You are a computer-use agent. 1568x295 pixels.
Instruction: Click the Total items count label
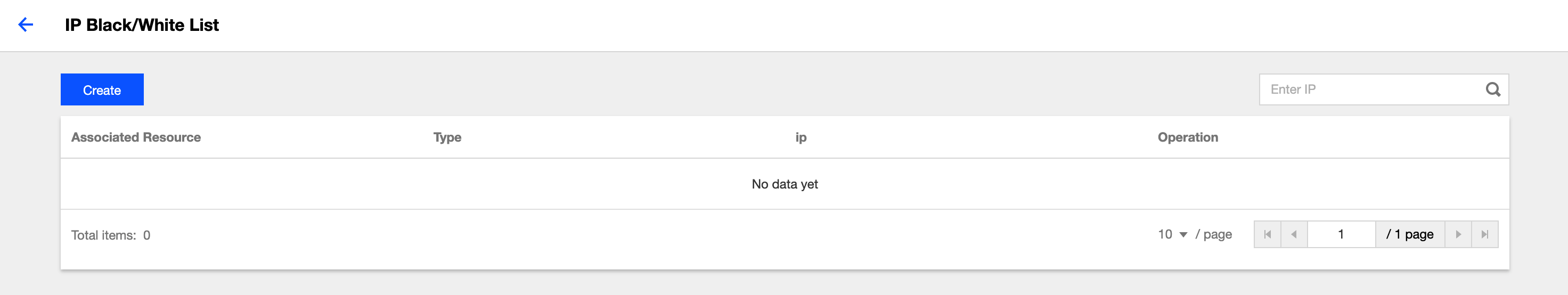coord(111,235)
